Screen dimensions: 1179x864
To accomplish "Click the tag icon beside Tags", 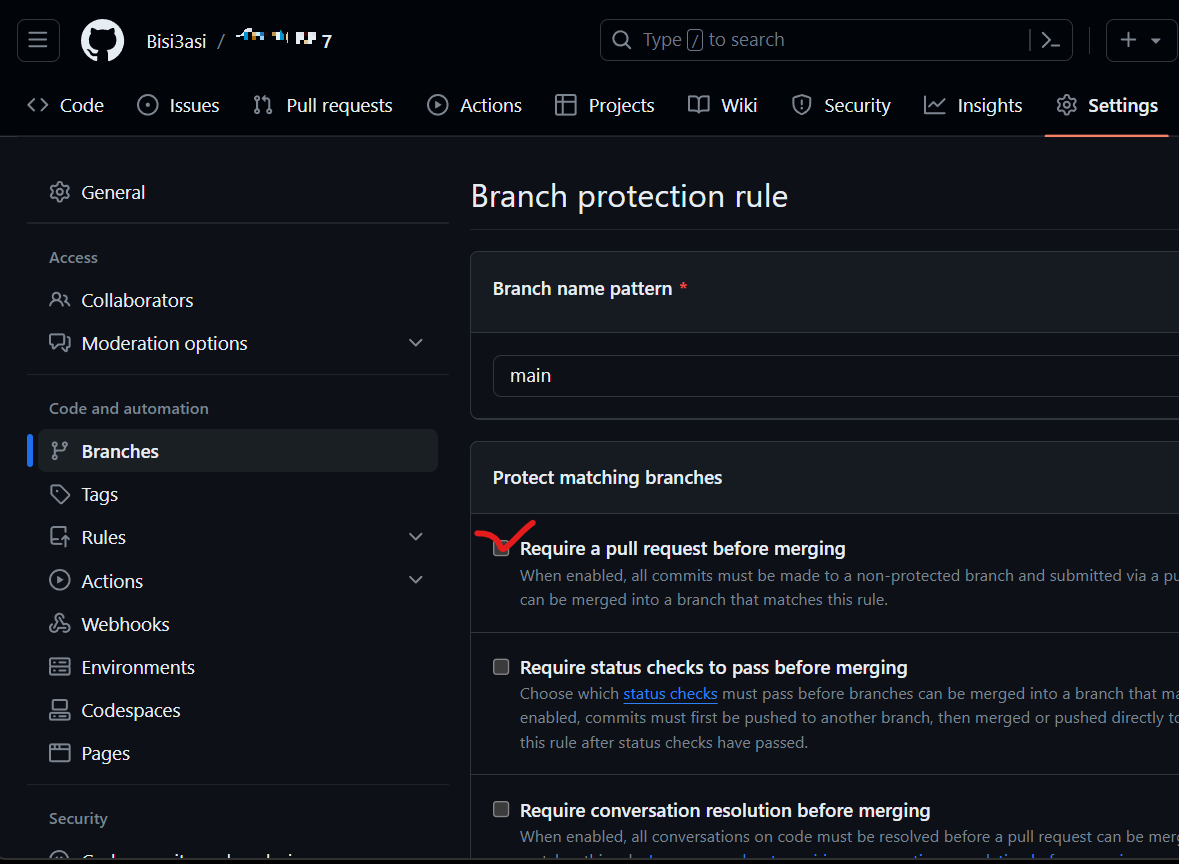I will pos(59,494).
